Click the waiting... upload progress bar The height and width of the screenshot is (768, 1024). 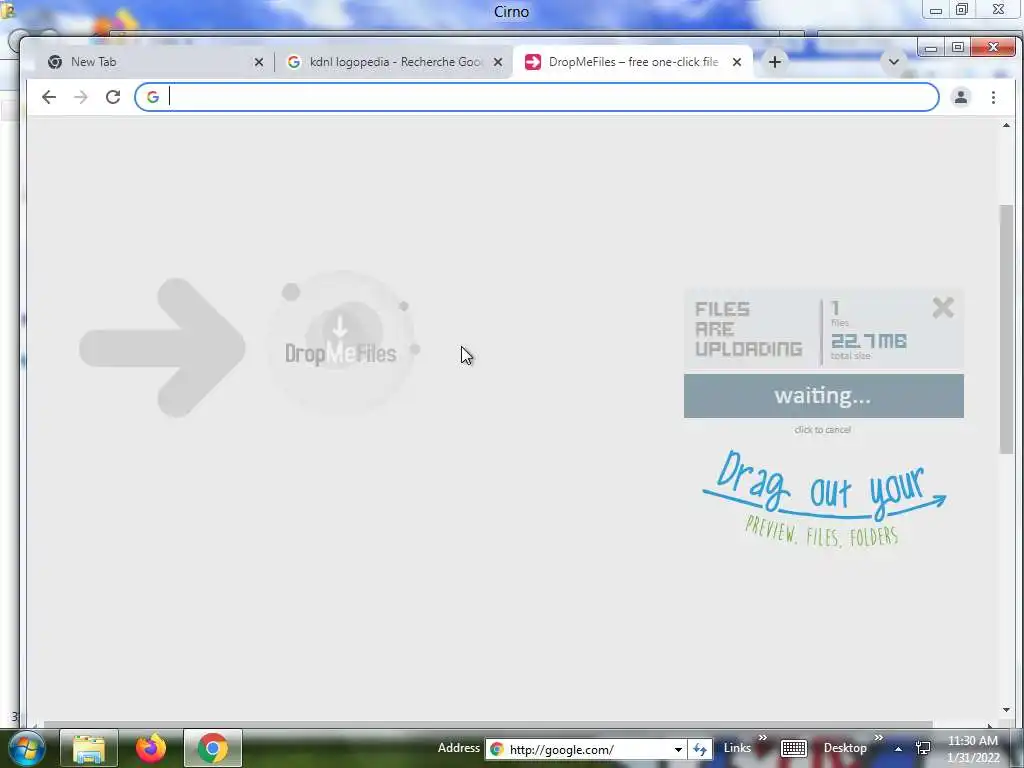824,396
